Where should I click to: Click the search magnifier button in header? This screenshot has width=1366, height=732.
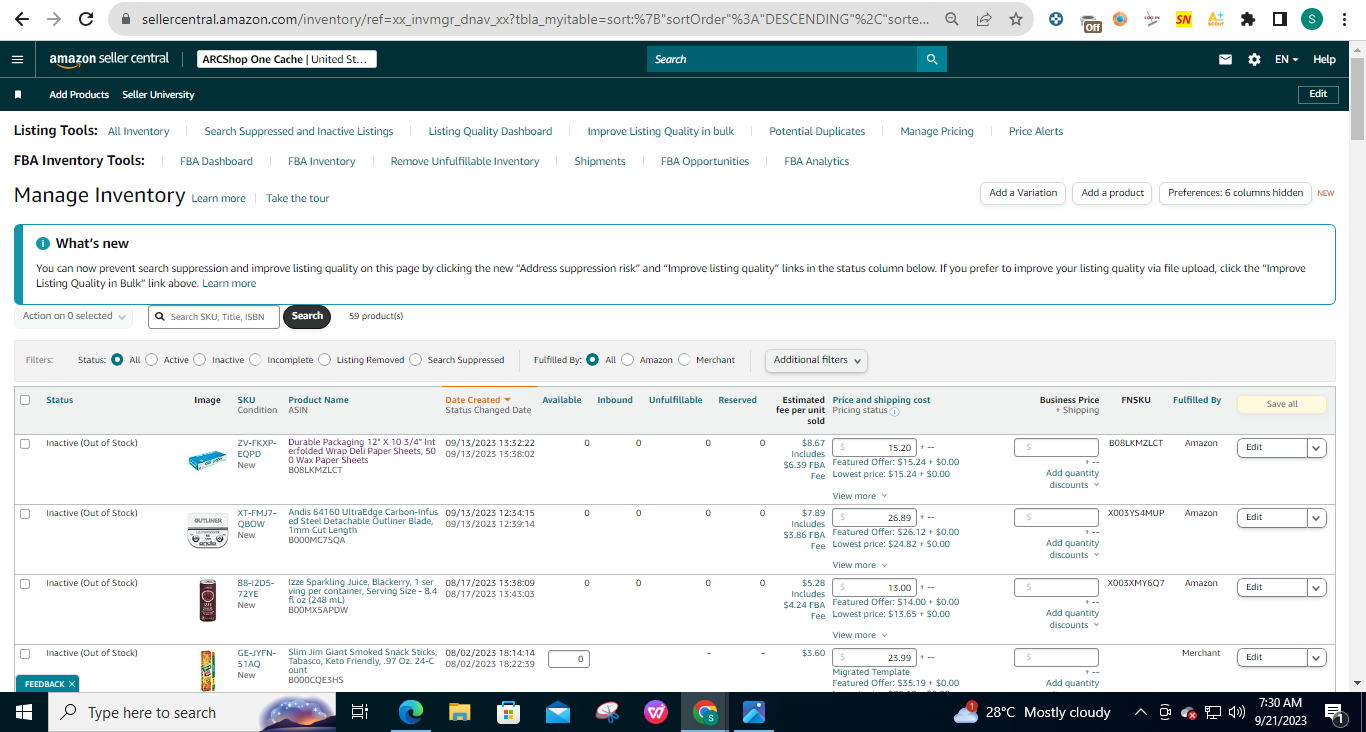[932, 59]
